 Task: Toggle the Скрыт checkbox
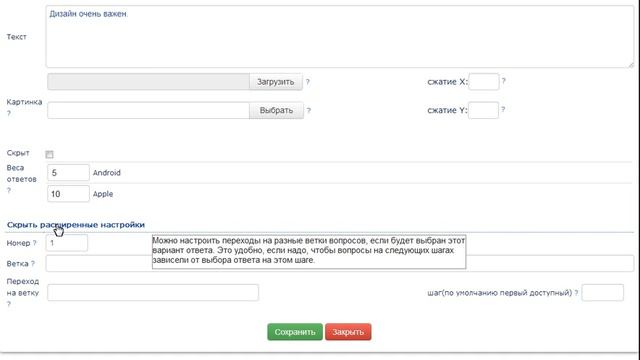coord(49,154)
